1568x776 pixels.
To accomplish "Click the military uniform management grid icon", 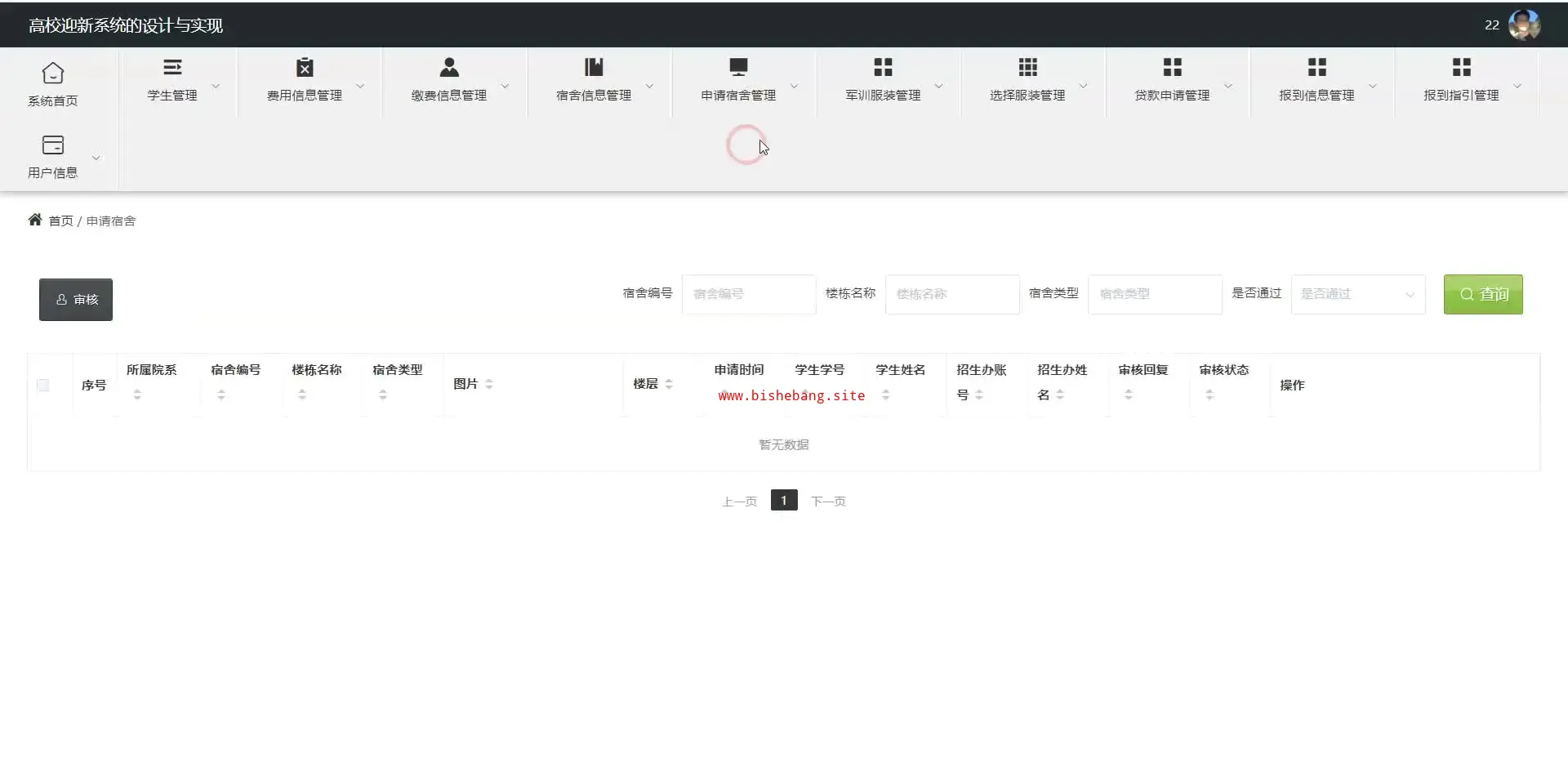I will point(883,67).
